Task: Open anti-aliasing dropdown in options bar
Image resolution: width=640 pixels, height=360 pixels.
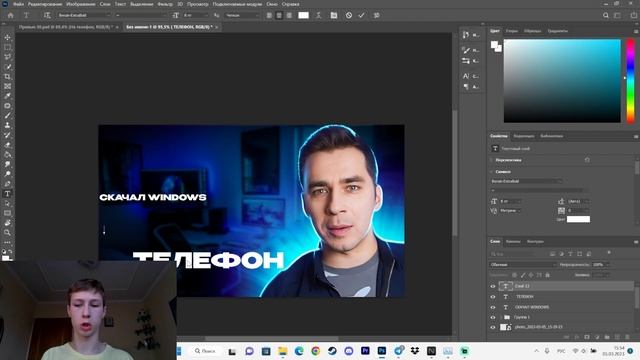Action: (x=242, y=15)
